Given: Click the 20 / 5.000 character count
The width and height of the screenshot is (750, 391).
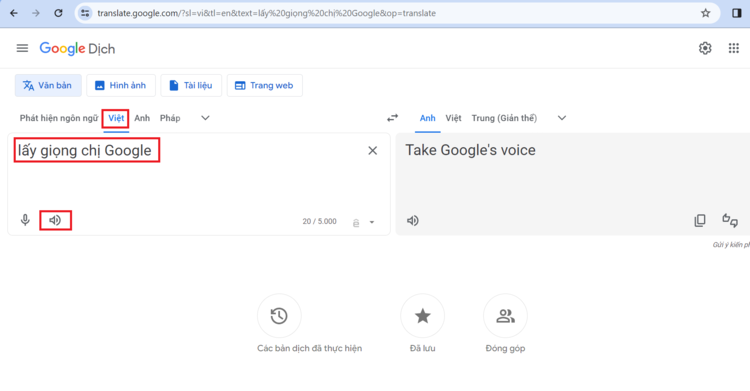Looking at the screenshot, I should click(x=320, y=222).
